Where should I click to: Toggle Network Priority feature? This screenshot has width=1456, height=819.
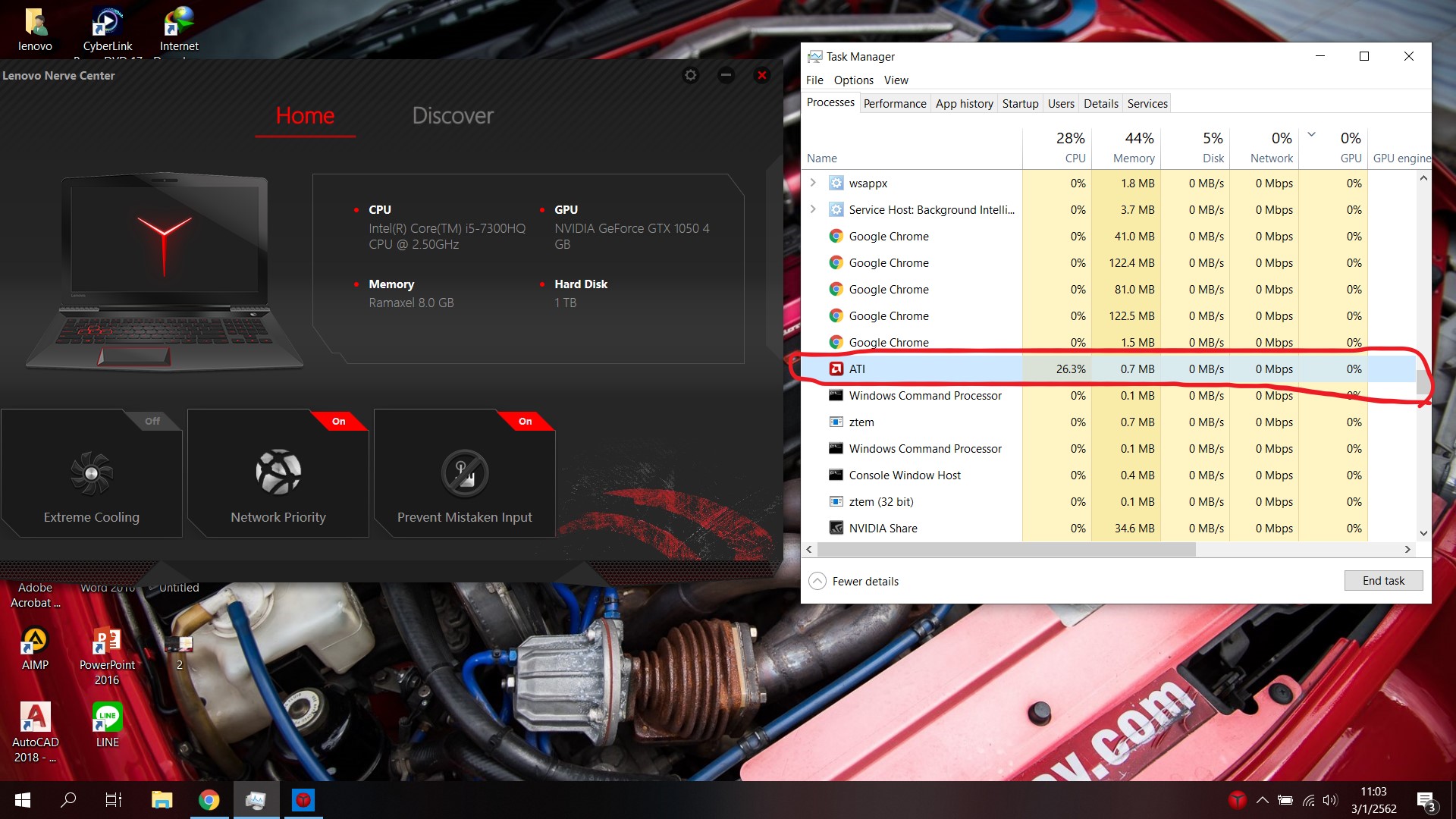pos(278,473)
